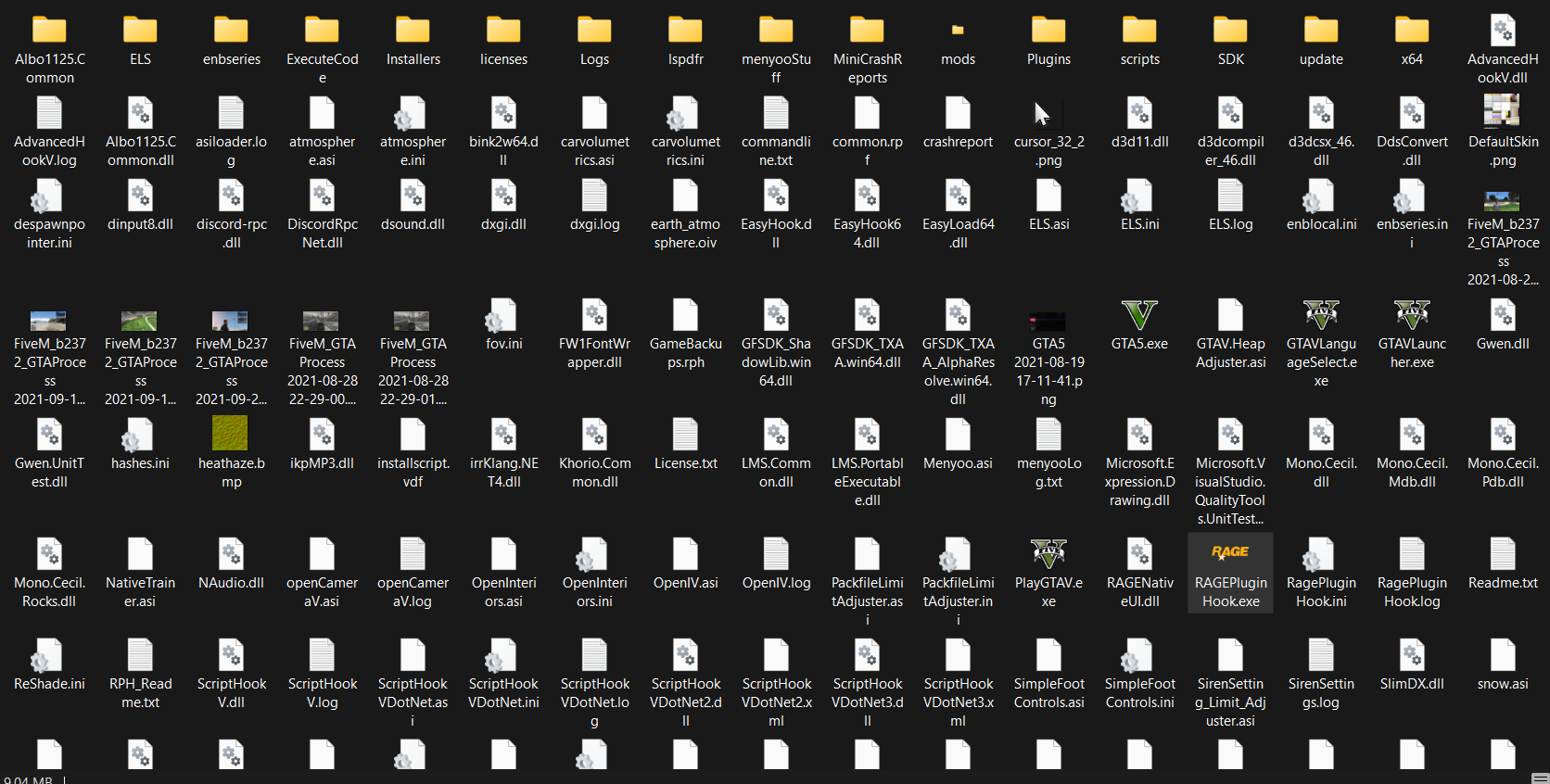The height and width of the screenshot is (784, 1550).
Task: Select the NativeTrainer.asi file icon
Action: pos(141,554)
